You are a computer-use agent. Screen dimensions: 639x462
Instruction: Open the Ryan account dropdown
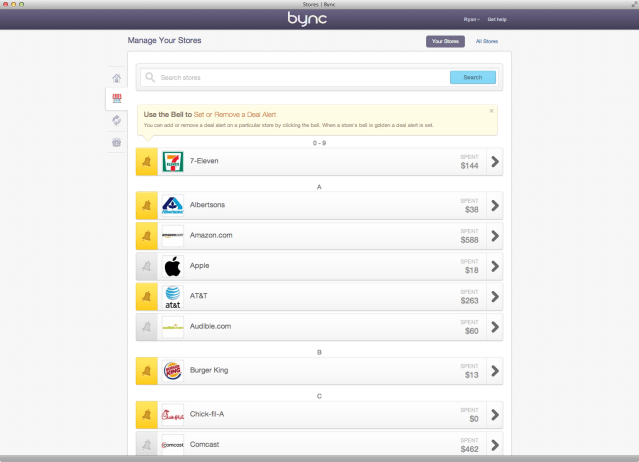coord(472,19)
